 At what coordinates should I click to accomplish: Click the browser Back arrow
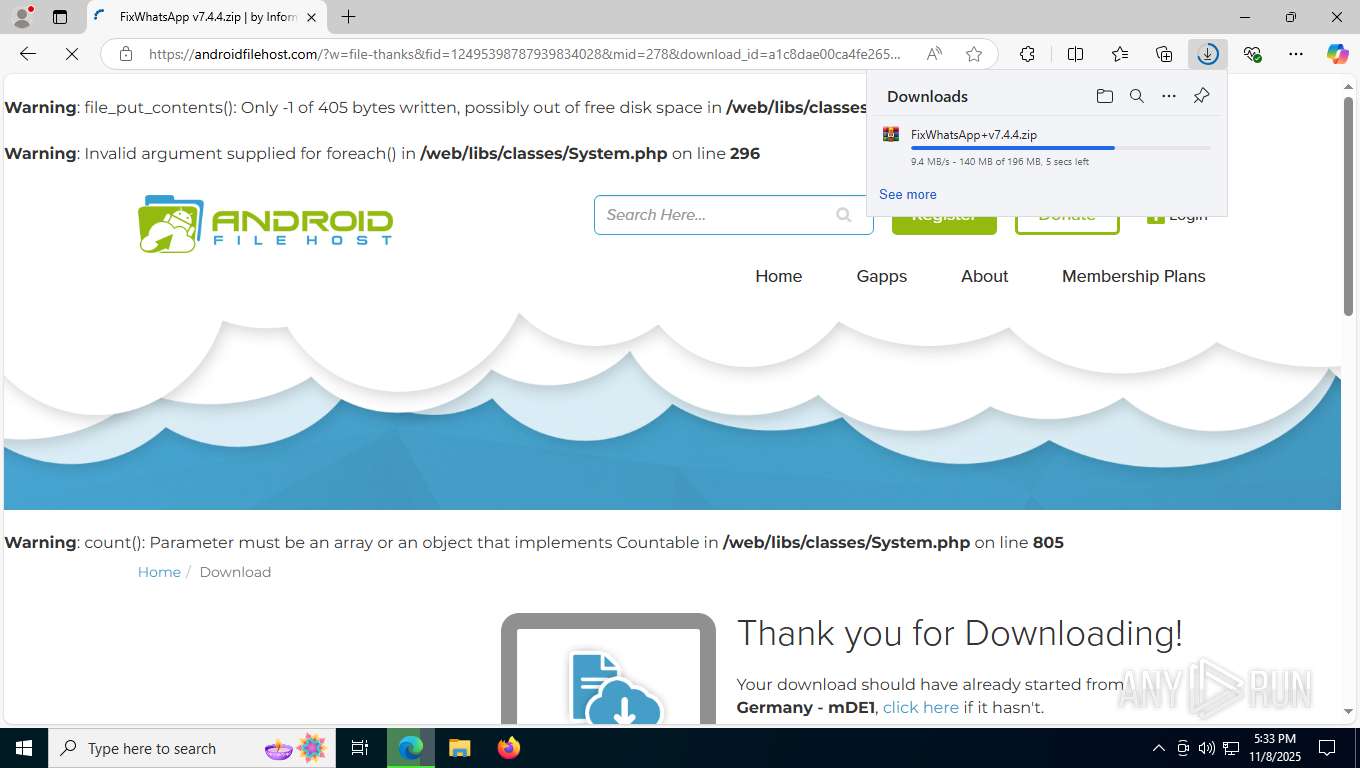28,54
